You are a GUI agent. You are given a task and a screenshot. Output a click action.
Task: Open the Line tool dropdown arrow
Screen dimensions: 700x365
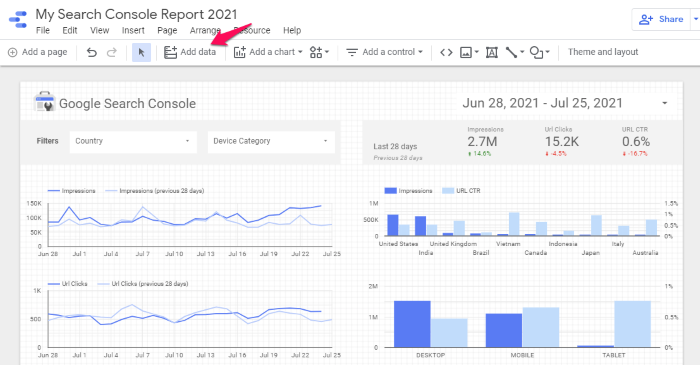click(x=522, y=52)
